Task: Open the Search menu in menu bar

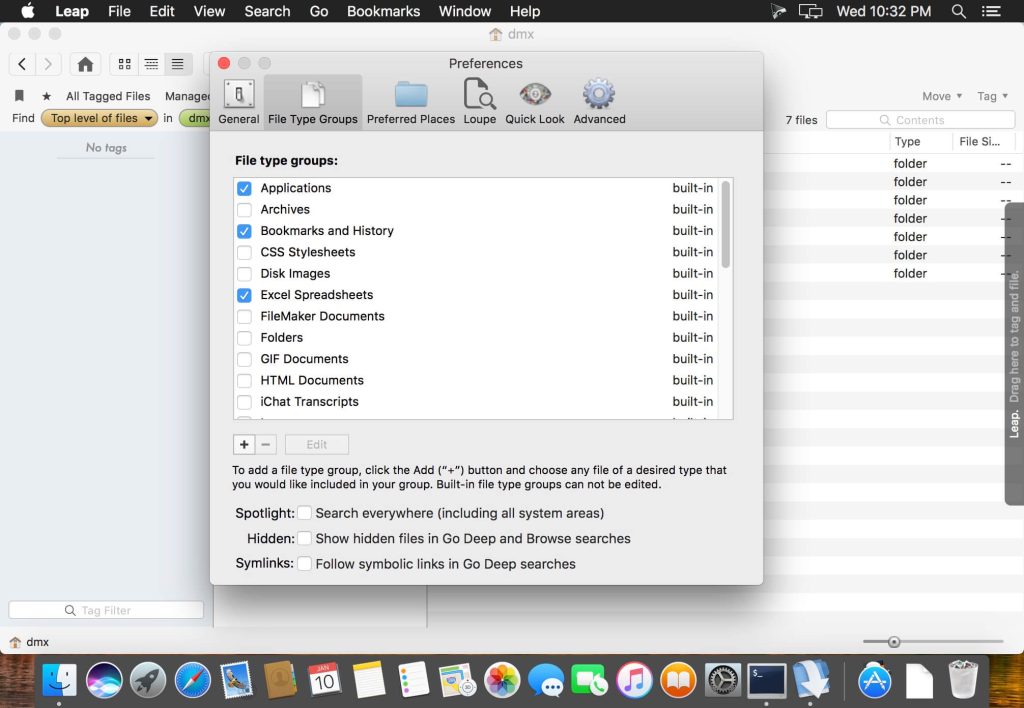Action: tap(267, 12)
